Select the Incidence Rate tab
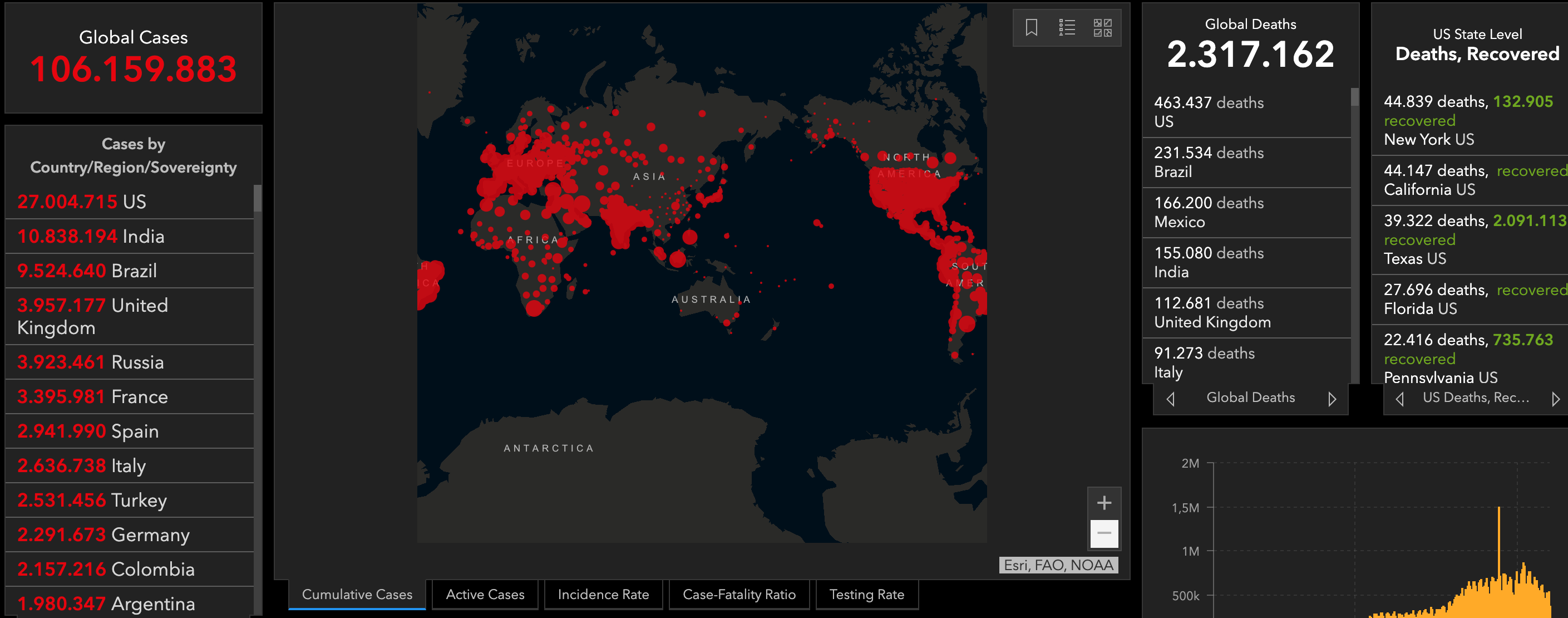This screenshot has height=618, width=1568. point(603,594)
